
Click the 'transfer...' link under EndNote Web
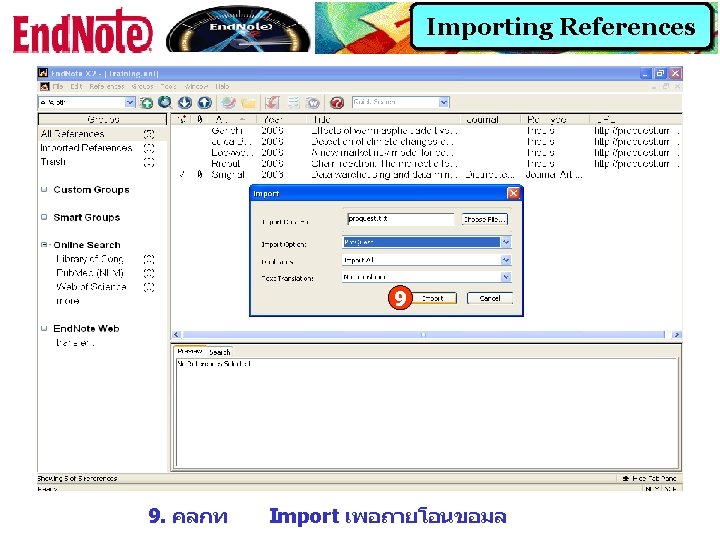point(74,343)
